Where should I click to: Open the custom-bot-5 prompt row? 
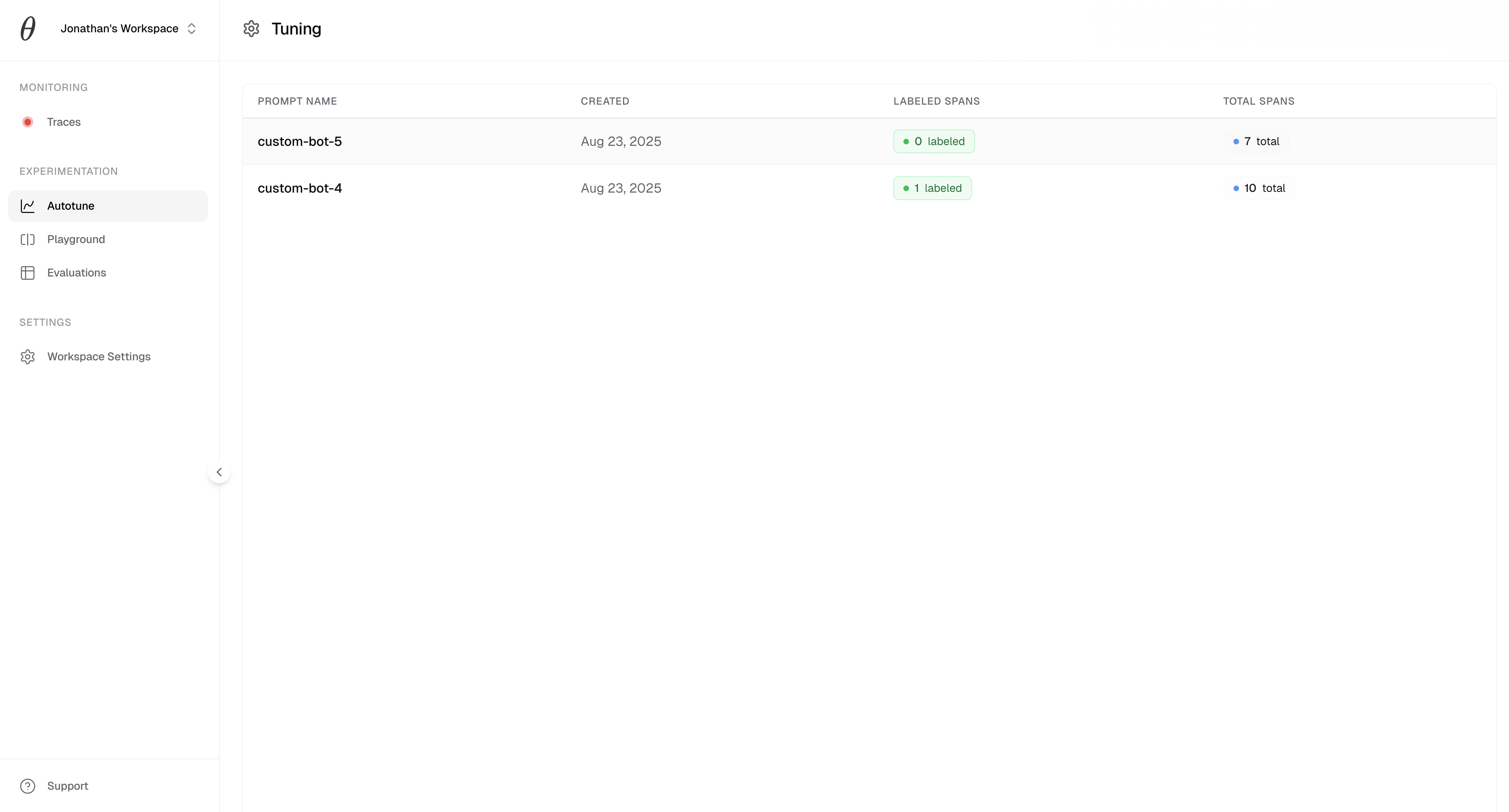click(x=300, y=142)
